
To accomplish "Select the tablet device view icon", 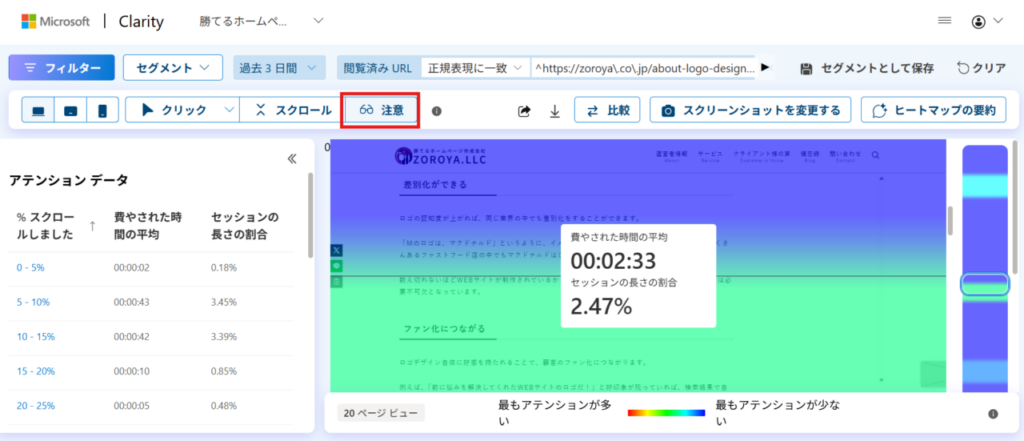I will tap(70, 110).
